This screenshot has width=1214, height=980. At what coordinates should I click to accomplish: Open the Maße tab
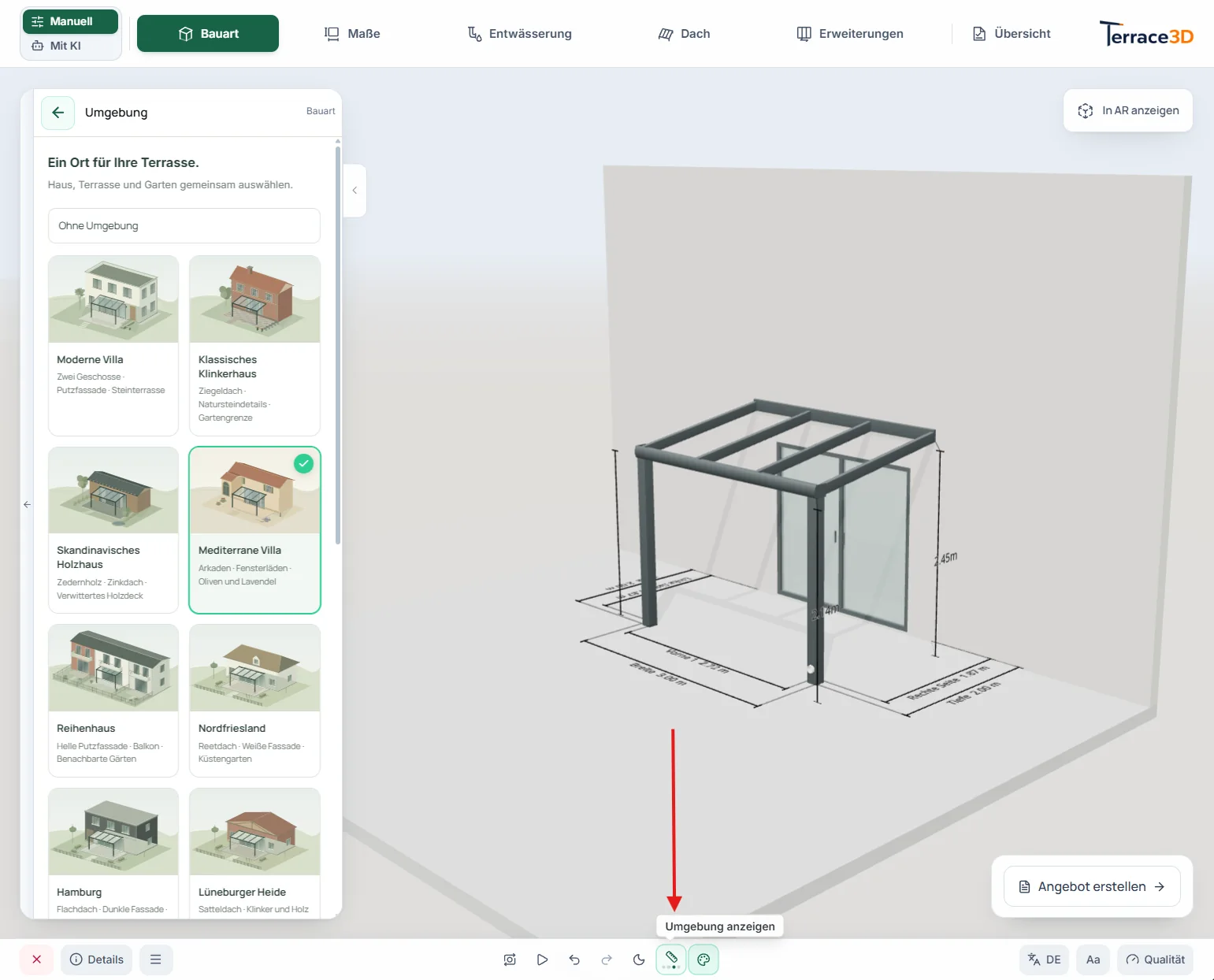352,34
